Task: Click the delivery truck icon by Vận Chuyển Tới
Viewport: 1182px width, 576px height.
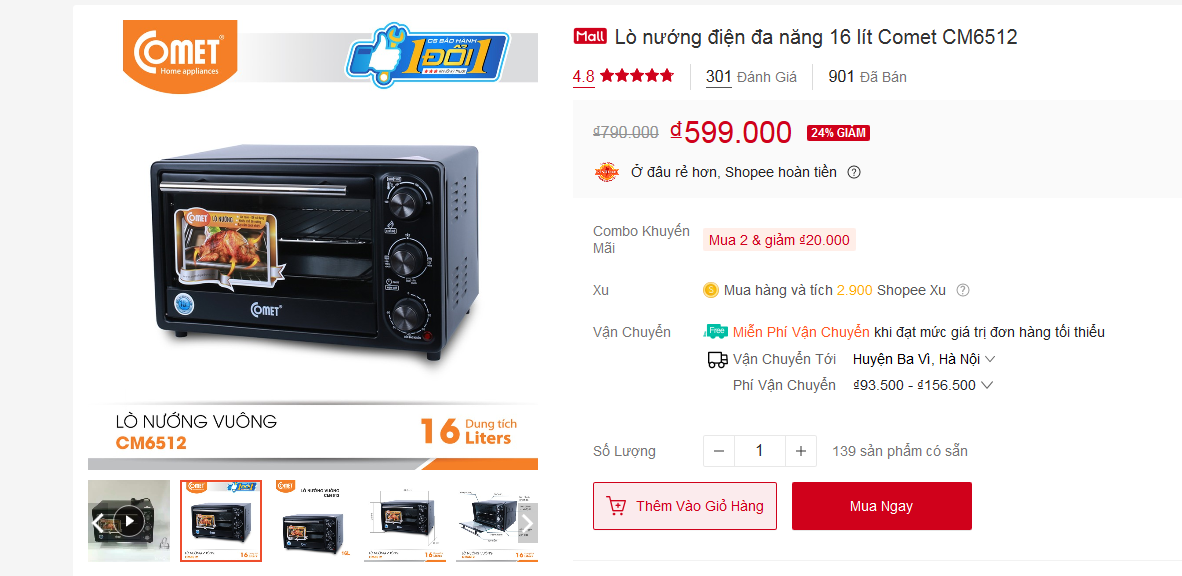Action: tap(718, 360)
